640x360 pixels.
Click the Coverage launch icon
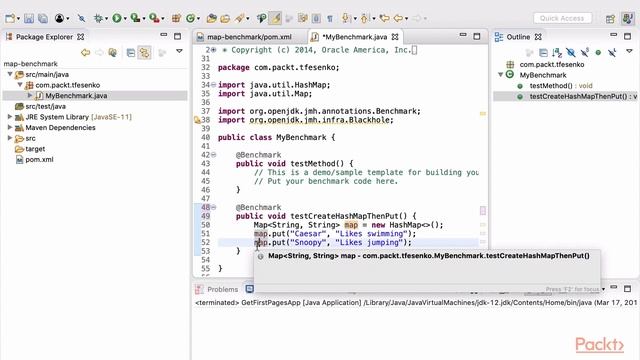(x=135, y=18)
